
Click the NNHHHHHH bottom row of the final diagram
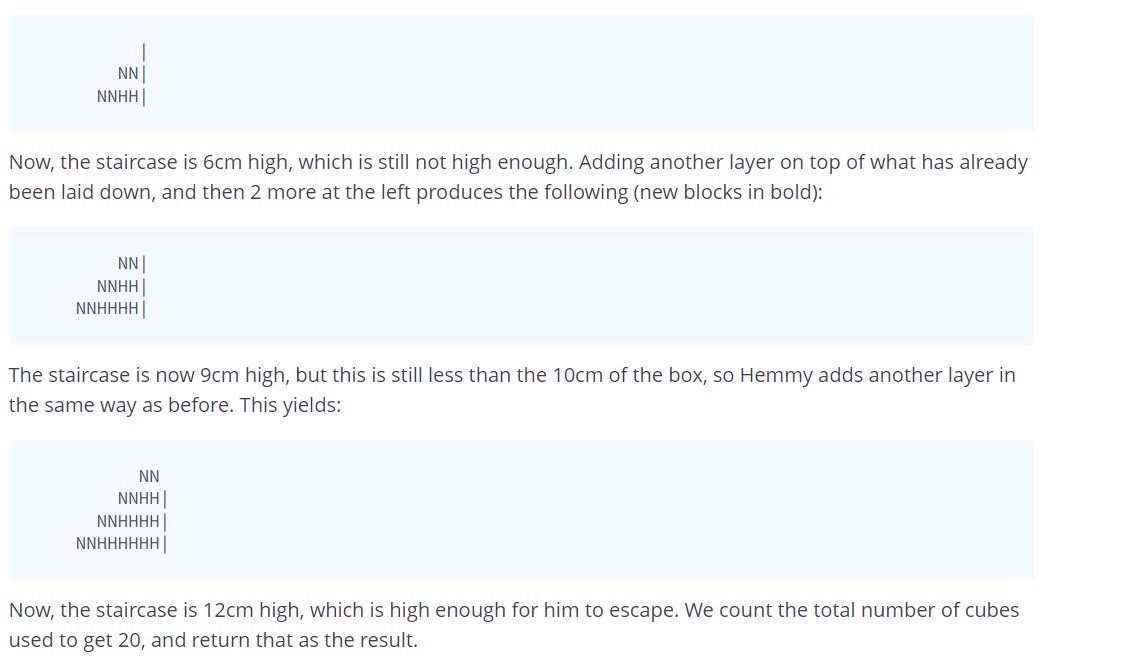(121, 543)
